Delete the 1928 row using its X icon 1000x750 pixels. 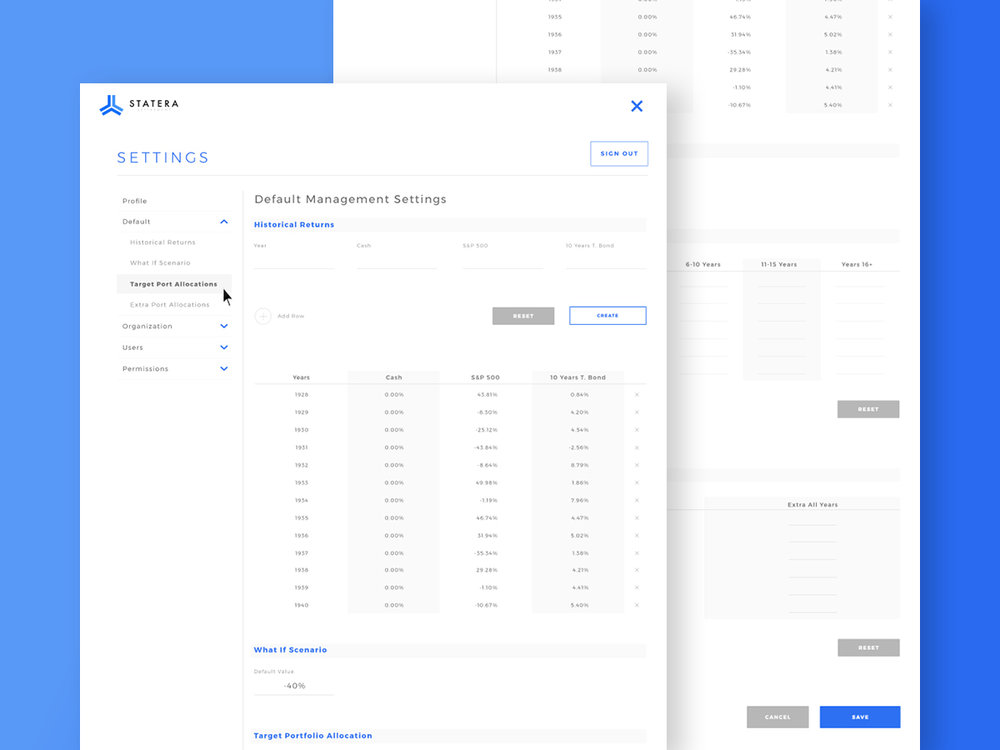point(637,395)
